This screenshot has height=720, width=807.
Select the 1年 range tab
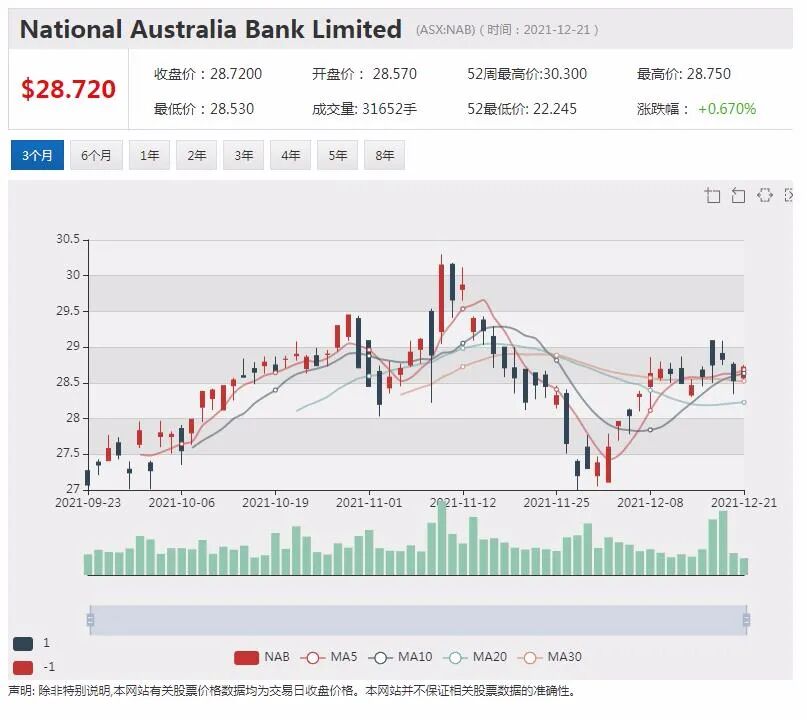tap(149, 155)
